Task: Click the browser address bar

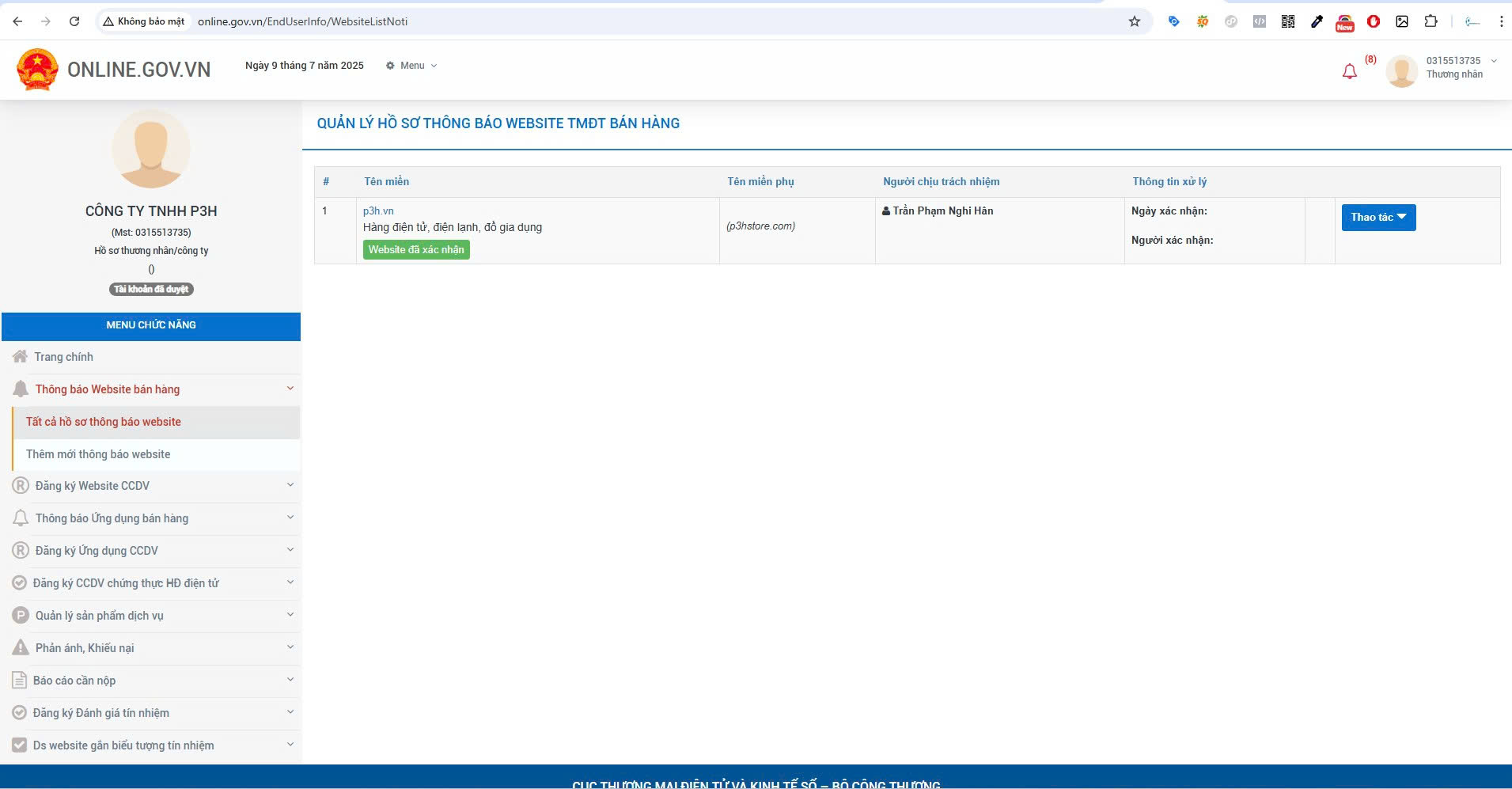Action: [x=617, y=21]
